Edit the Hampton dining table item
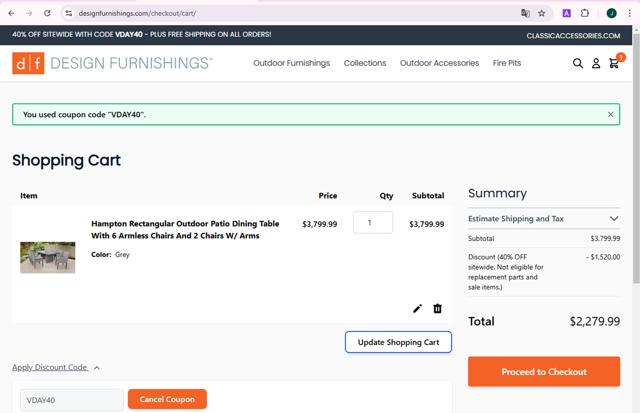 (x=417, y=309)
